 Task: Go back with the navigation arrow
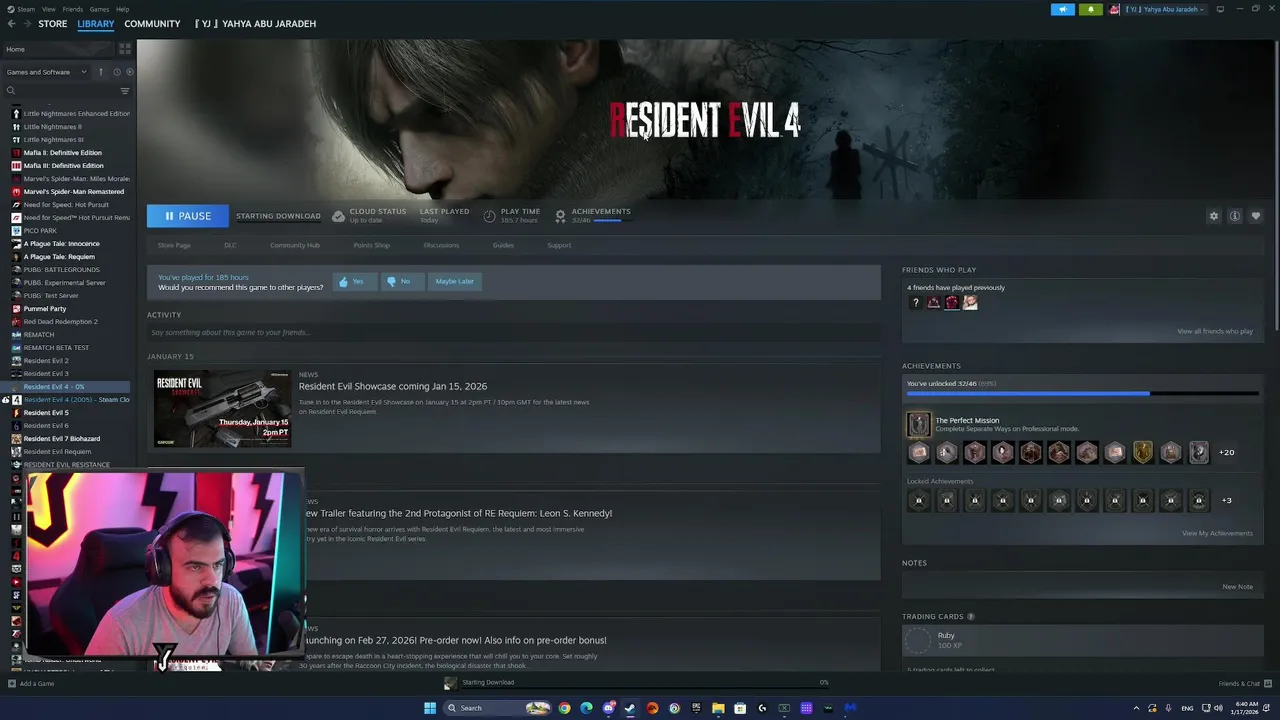point(12,24)
